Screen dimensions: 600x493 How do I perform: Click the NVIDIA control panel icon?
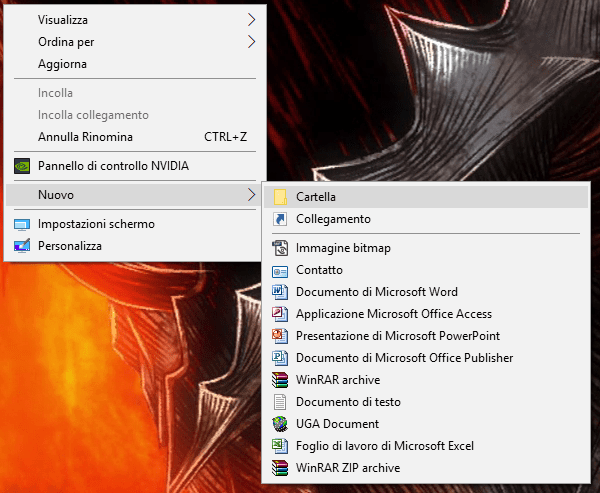(22, 166)
